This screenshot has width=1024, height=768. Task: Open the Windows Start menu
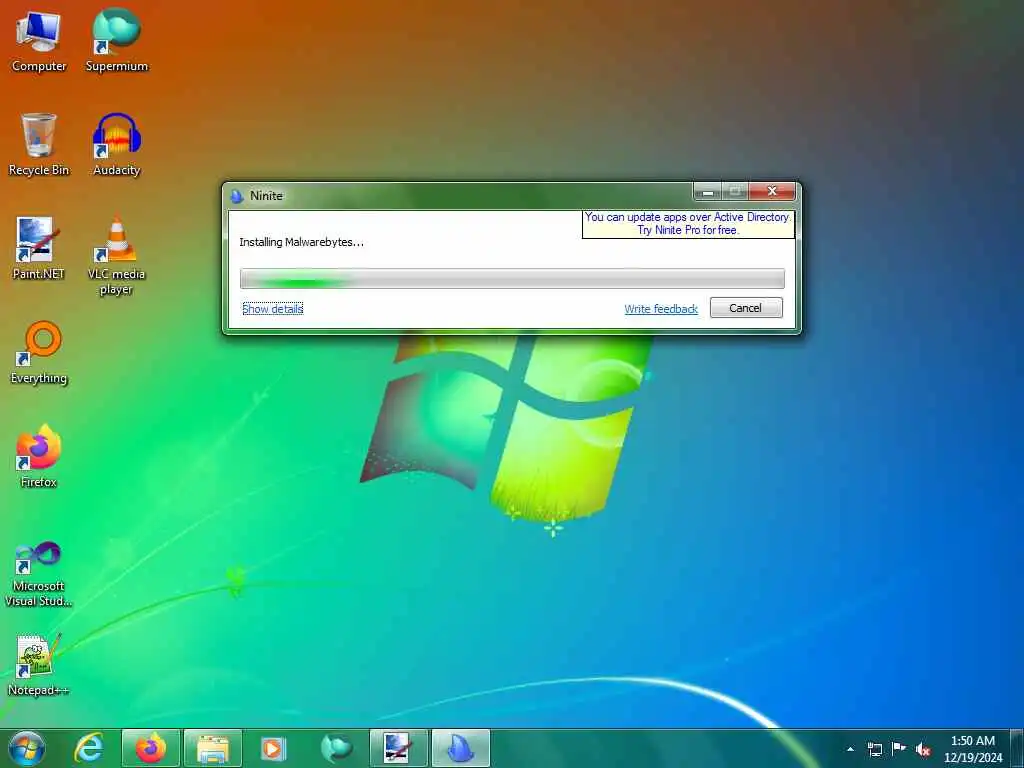(27, 748)
